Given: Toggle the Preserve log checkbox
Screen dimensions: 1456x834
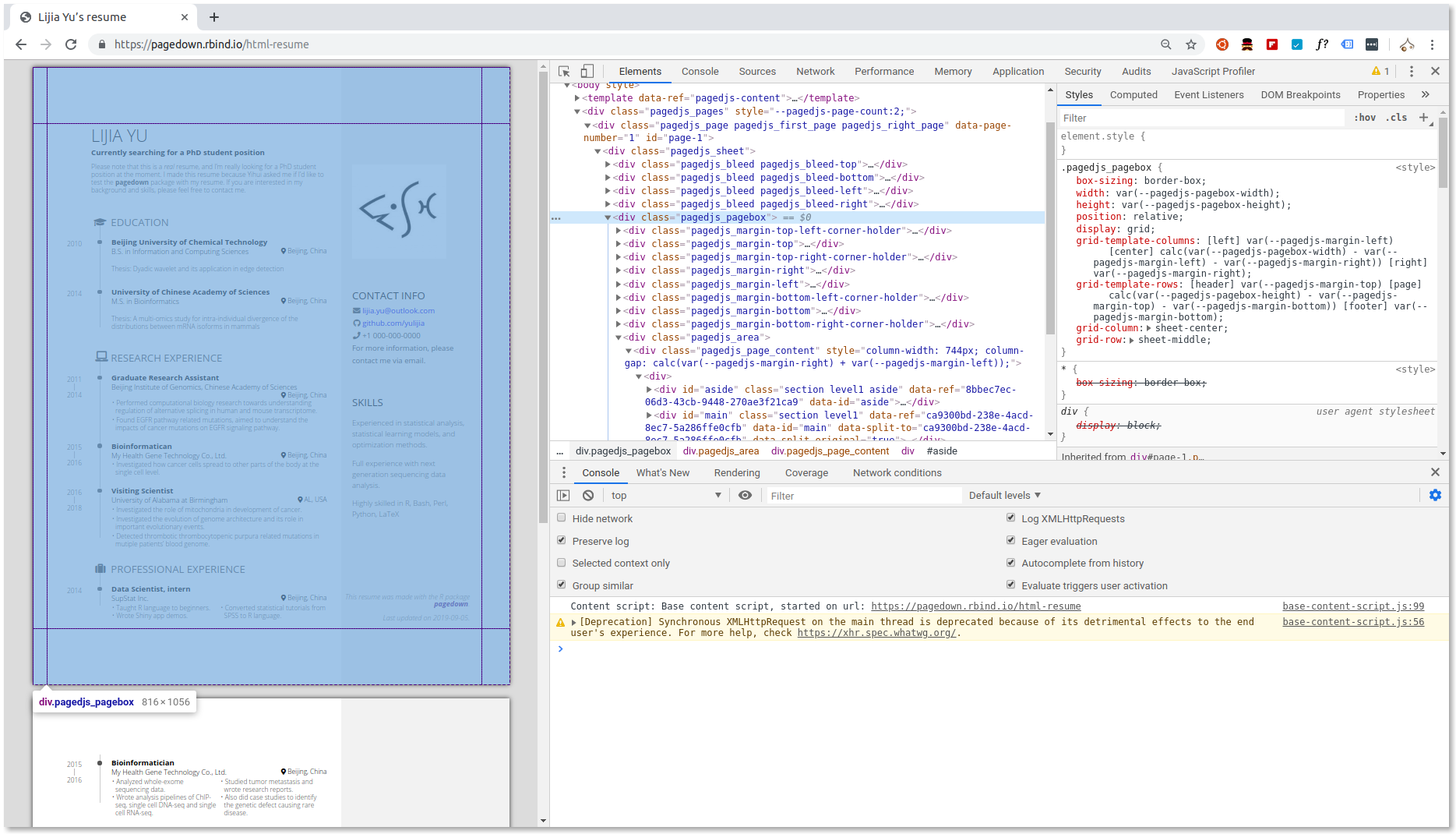Looking at the screenshot, I should 562,540.
